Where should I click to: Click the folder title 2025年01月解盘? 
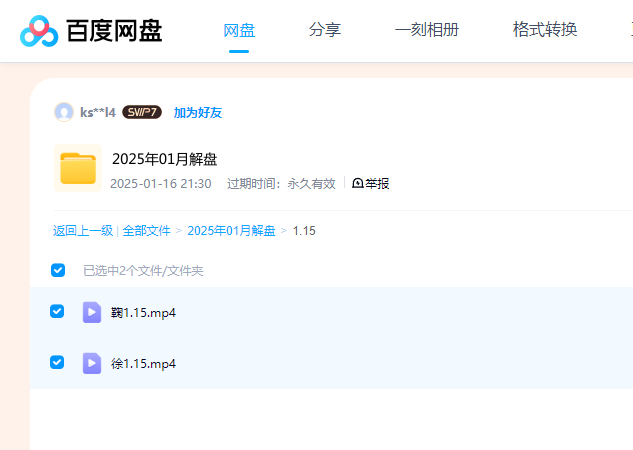tap(165, 159)
